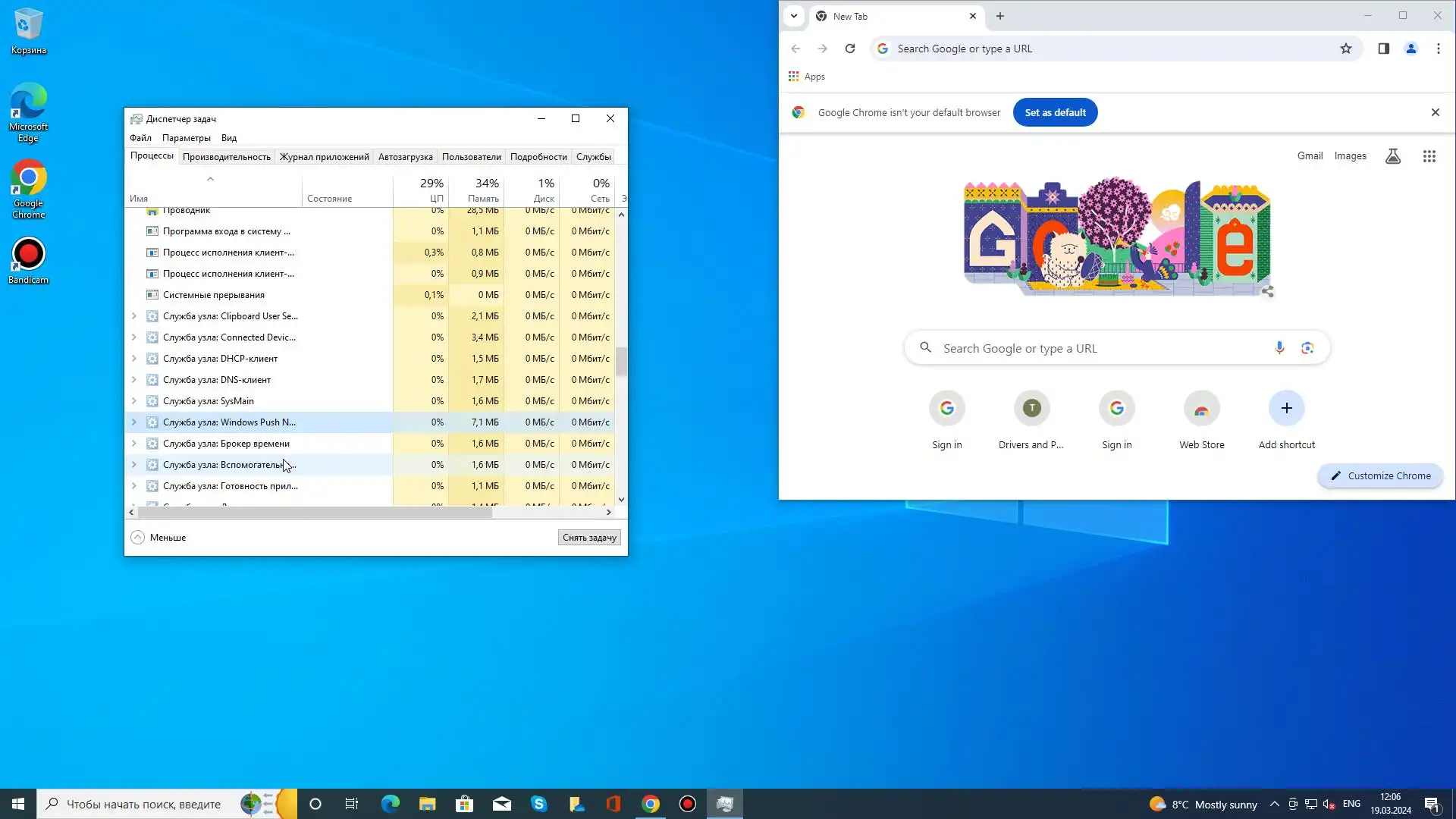The width and height of the screenshot is (1456, 819).
Task: Open Skype from the taskbar
Action: pyautogui.click(x=539, y=804)
